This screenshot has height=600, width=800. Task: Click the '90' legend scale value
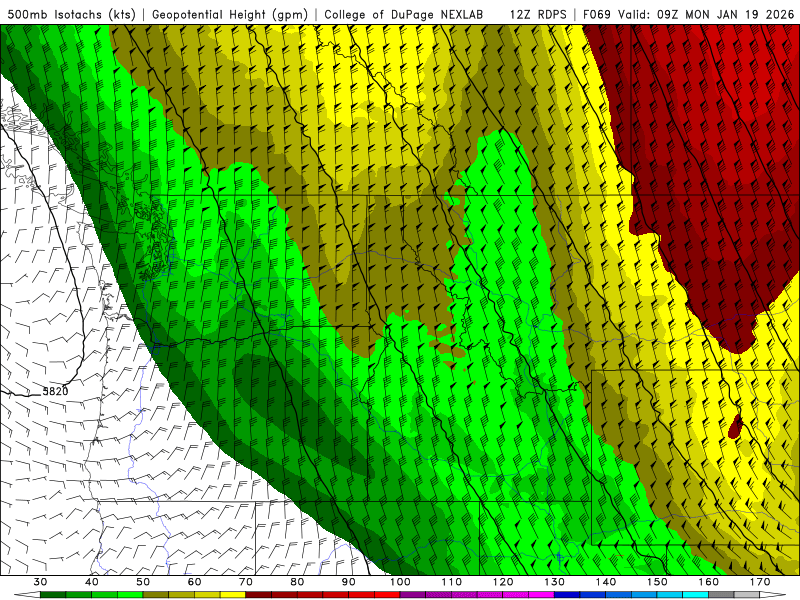tap(348, 582)
